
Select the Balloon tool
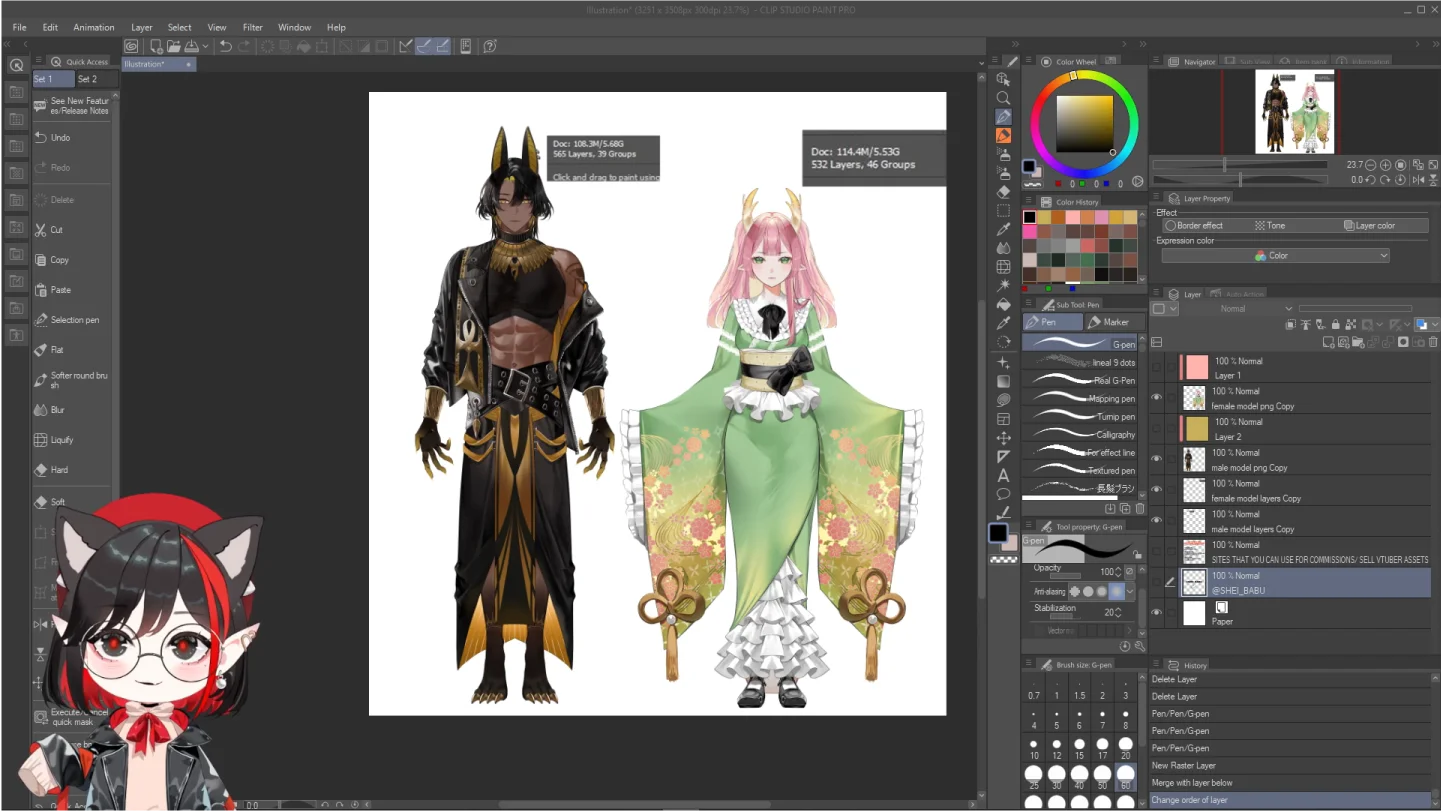tap(1003, 494)
